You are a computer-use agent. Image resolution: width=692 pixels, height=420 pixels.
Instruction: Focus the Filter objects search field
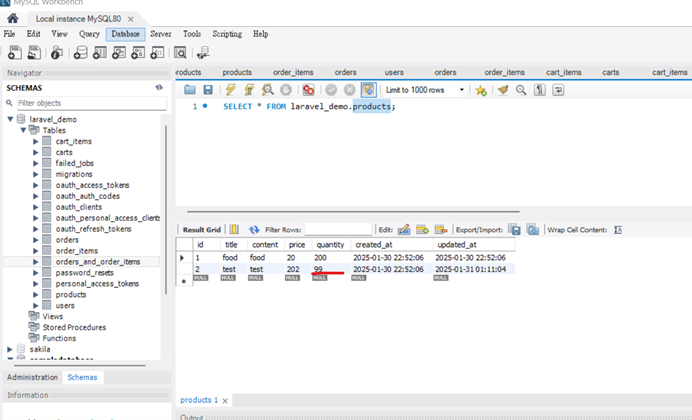click(x=92, y=103)
